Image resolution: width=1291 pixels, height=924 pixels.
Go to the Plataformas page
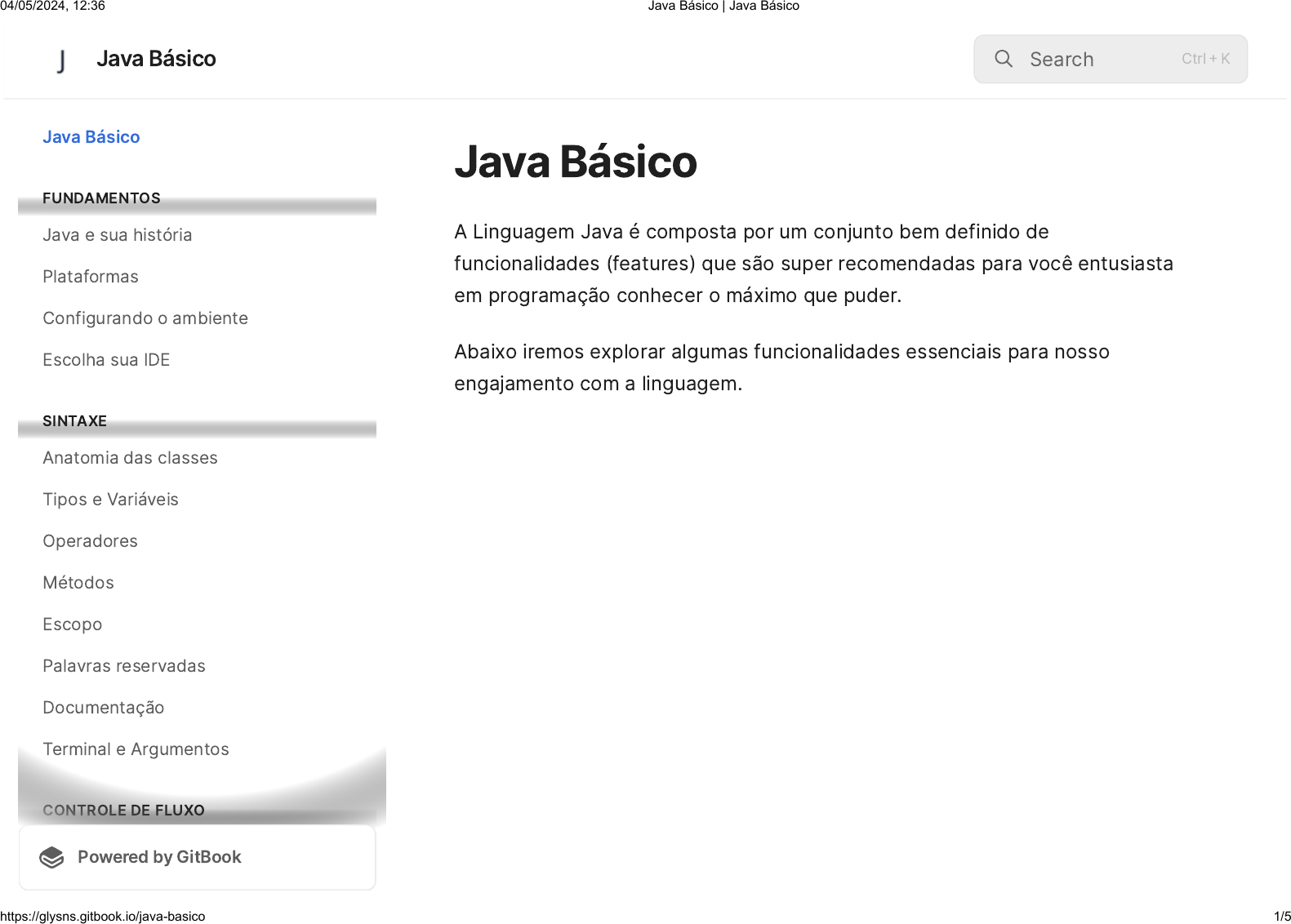click(x=90, y=277)
